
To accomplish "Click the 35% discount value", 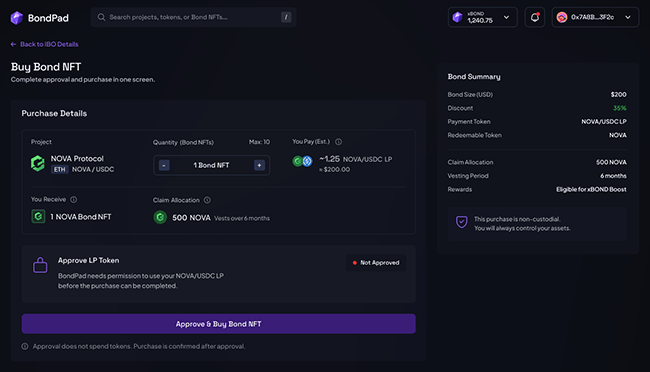I will tap(620, 108).
